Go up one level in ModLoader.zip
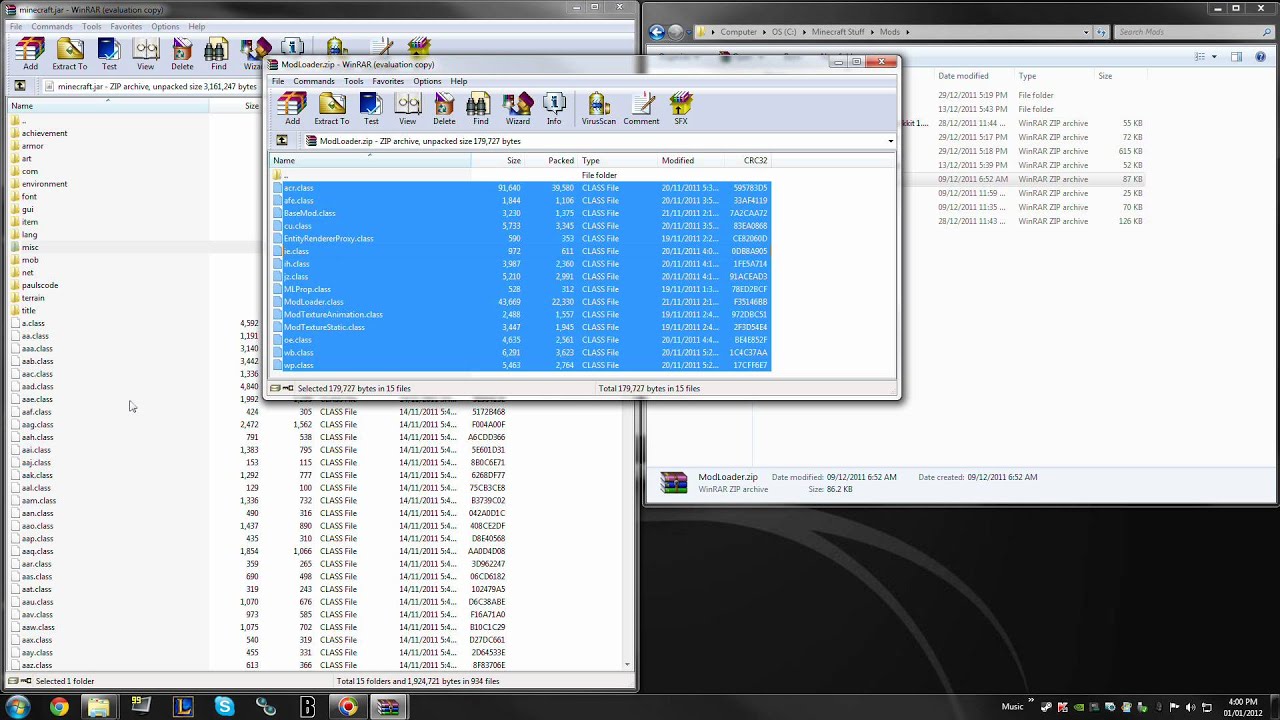 (x=282, y=141)
